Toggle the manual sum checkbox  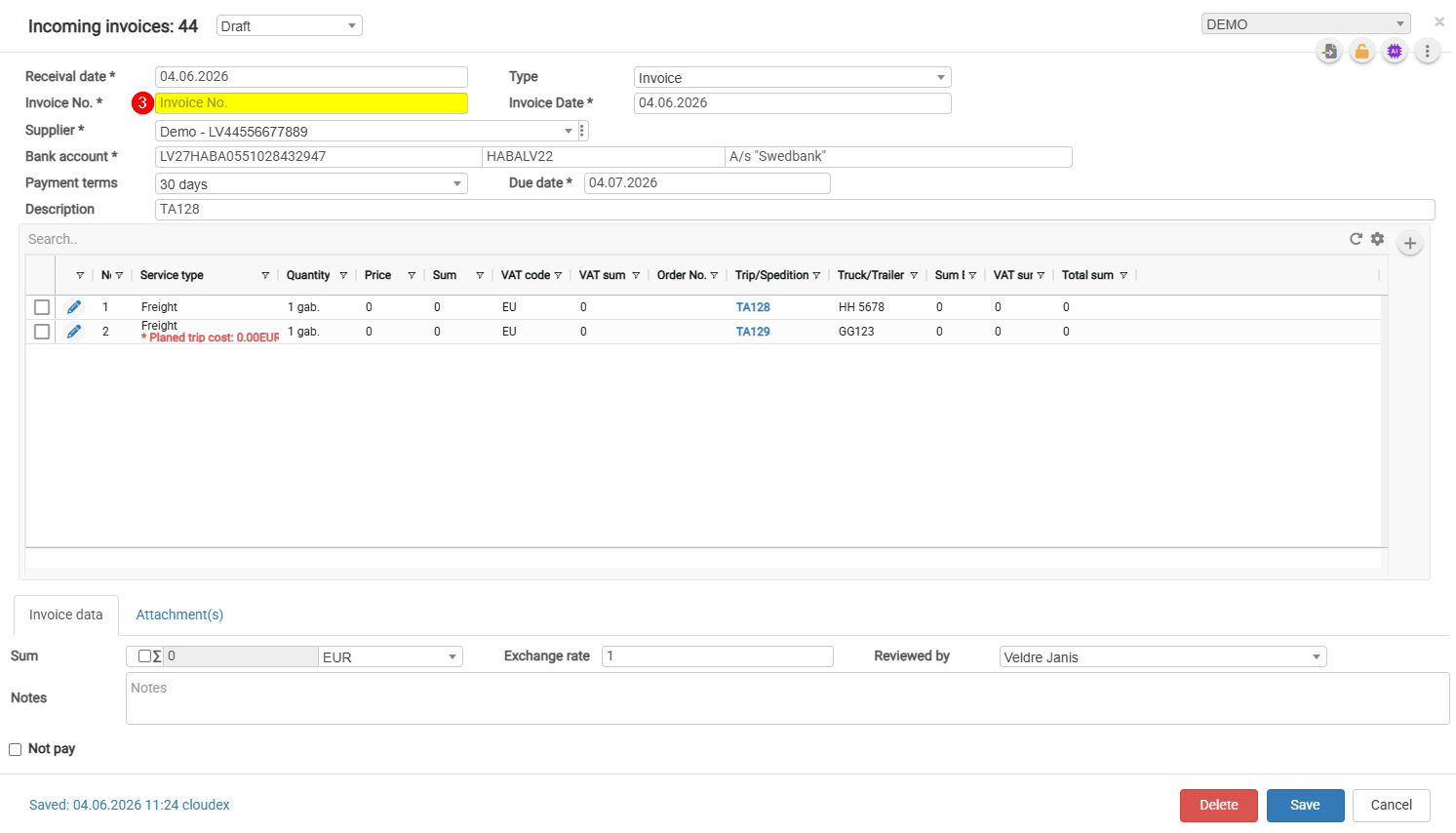click(x=144, y=656)
